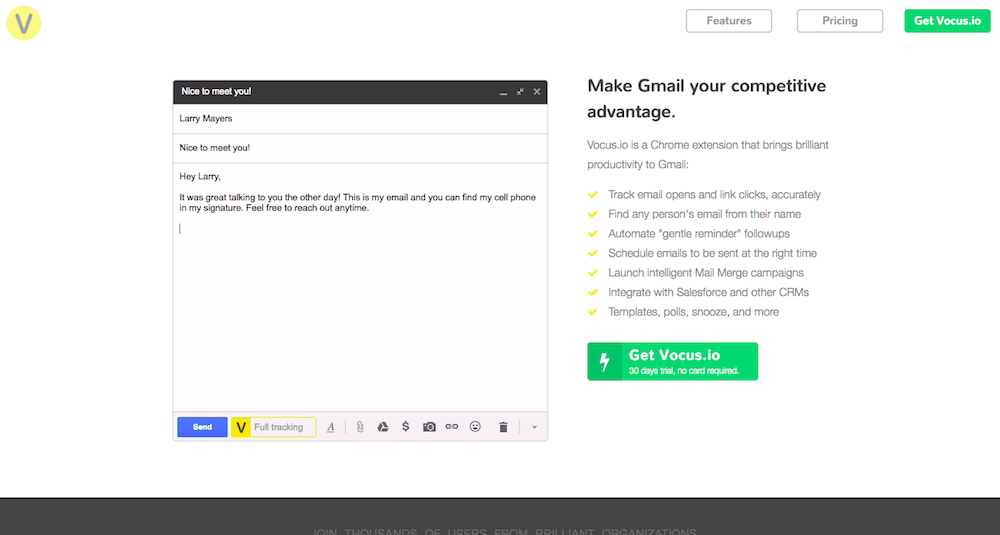
Task: Click the Get Vocus.io header button
Action: (x=947, y=21)
